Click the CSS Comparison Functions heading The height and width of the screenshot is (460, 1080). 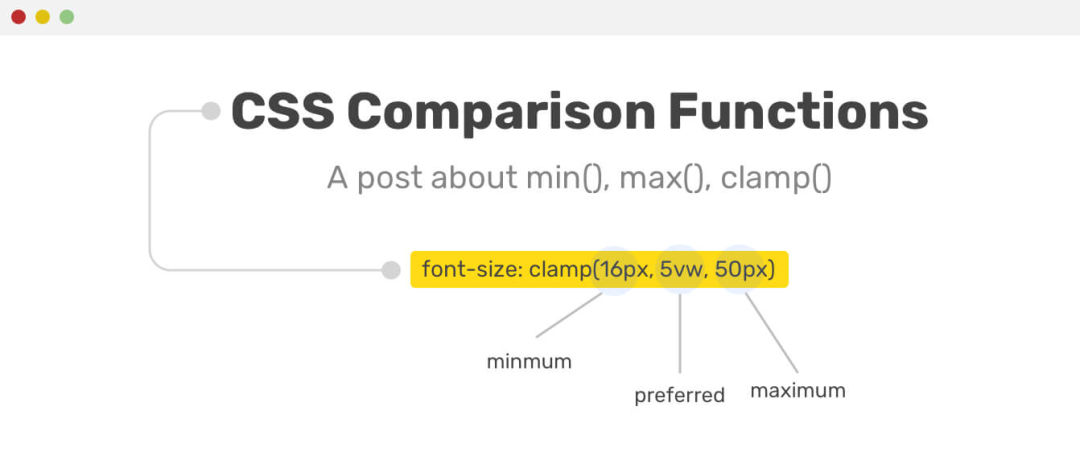579,113
